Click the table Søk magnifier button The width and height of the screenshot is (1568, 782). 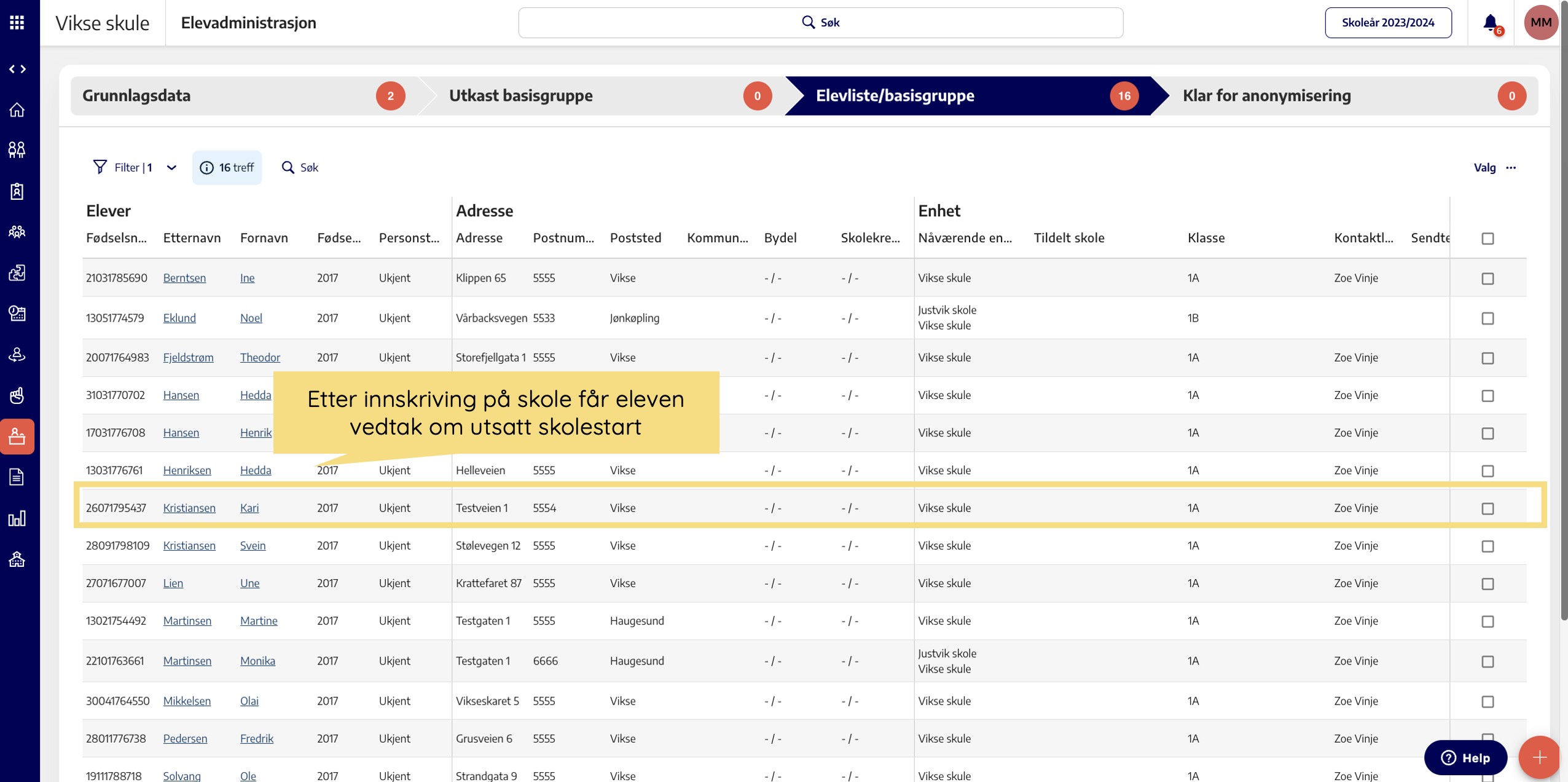point(300,167)
